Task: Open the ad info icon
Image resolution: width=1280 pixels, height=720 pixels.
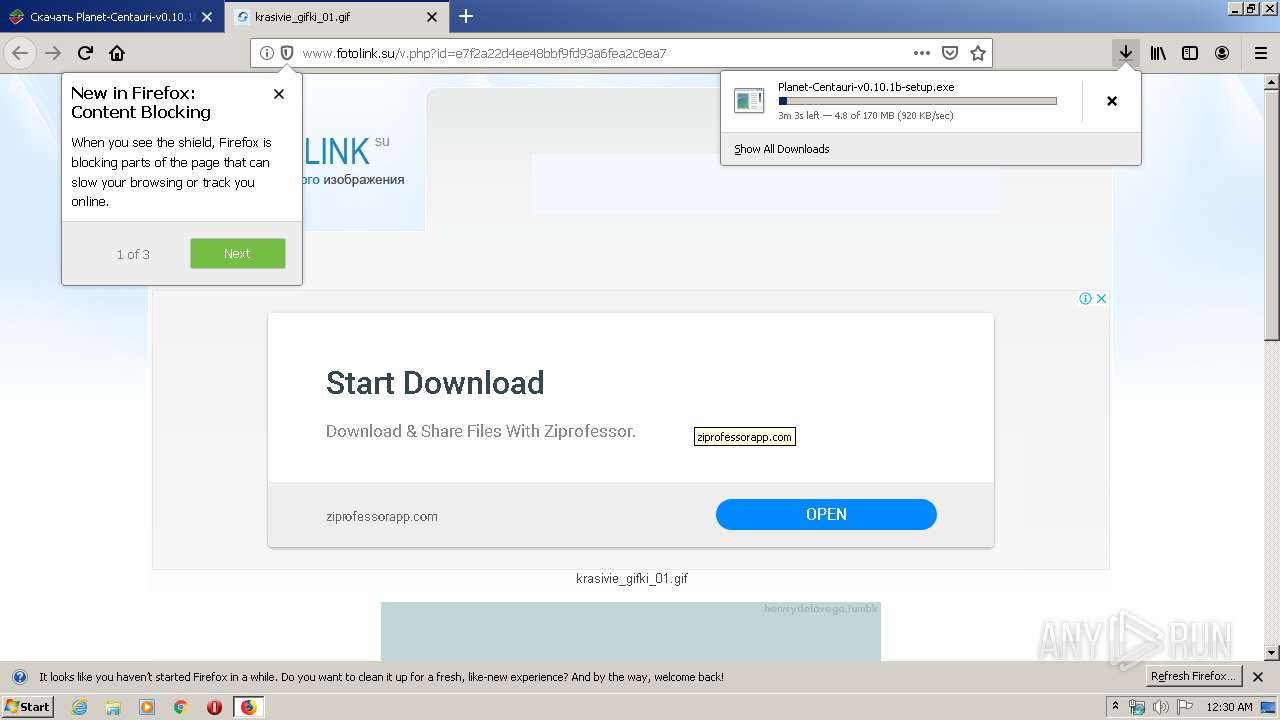Action: [1085, 298]
